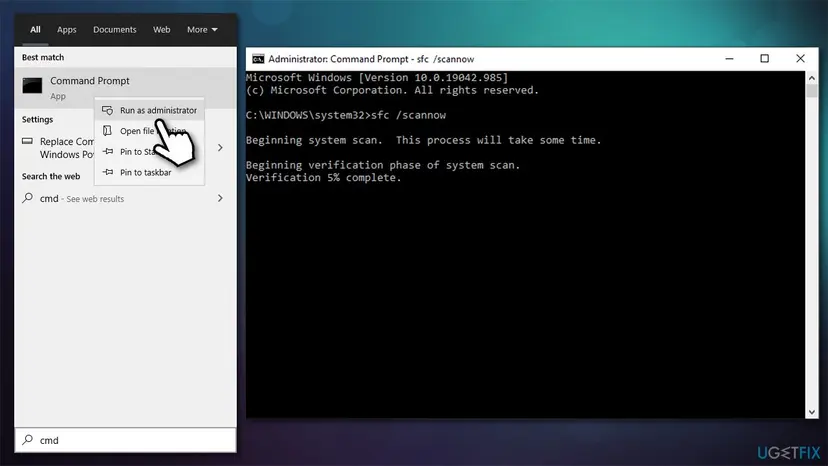
Task: Click the Command Prompt window title text
Action: [371, 59]
